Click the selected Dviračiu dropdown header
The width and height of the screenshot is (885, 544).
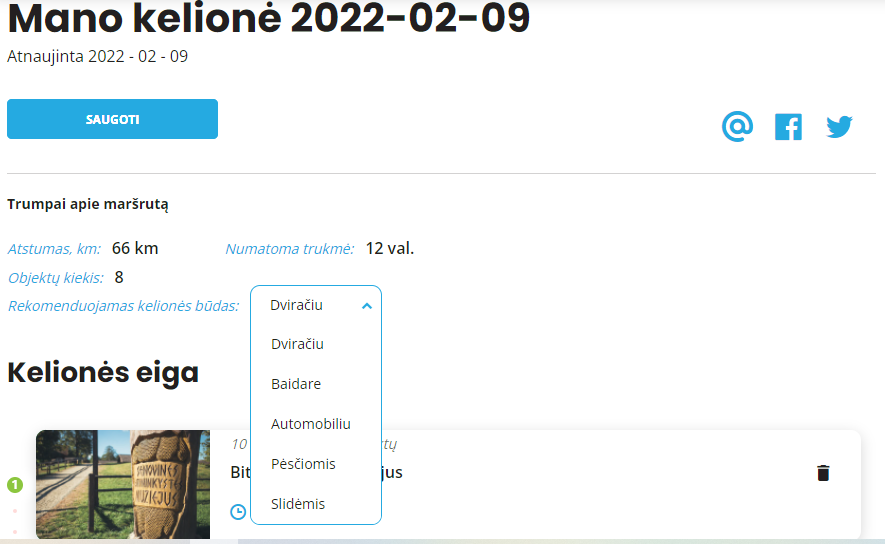click(x=316, y=305)
